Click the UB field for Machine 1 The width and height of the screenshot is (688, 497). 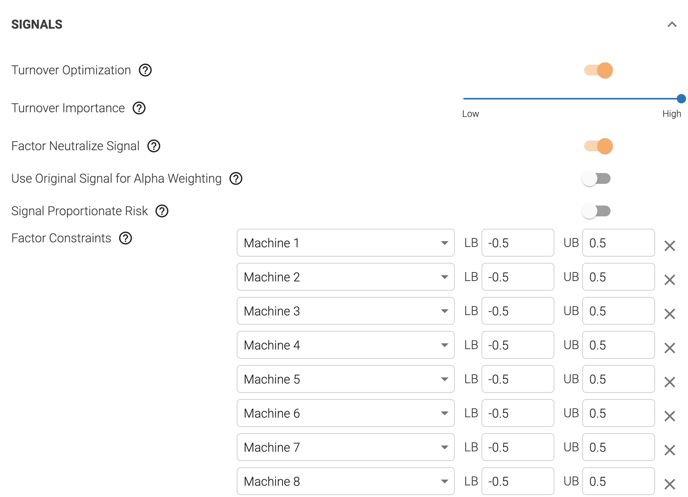619,243
